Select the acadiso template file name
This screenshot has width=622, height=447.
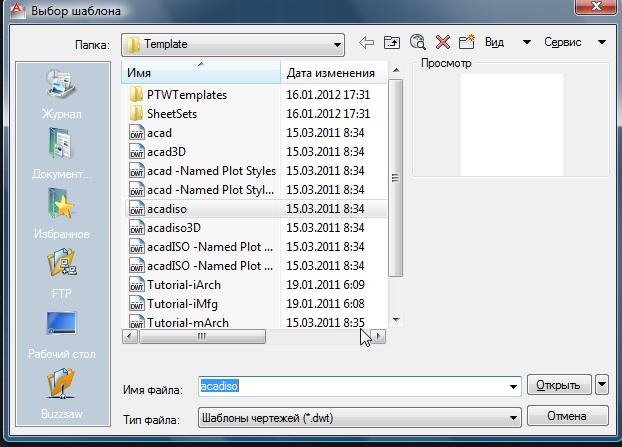coord(167,209)
